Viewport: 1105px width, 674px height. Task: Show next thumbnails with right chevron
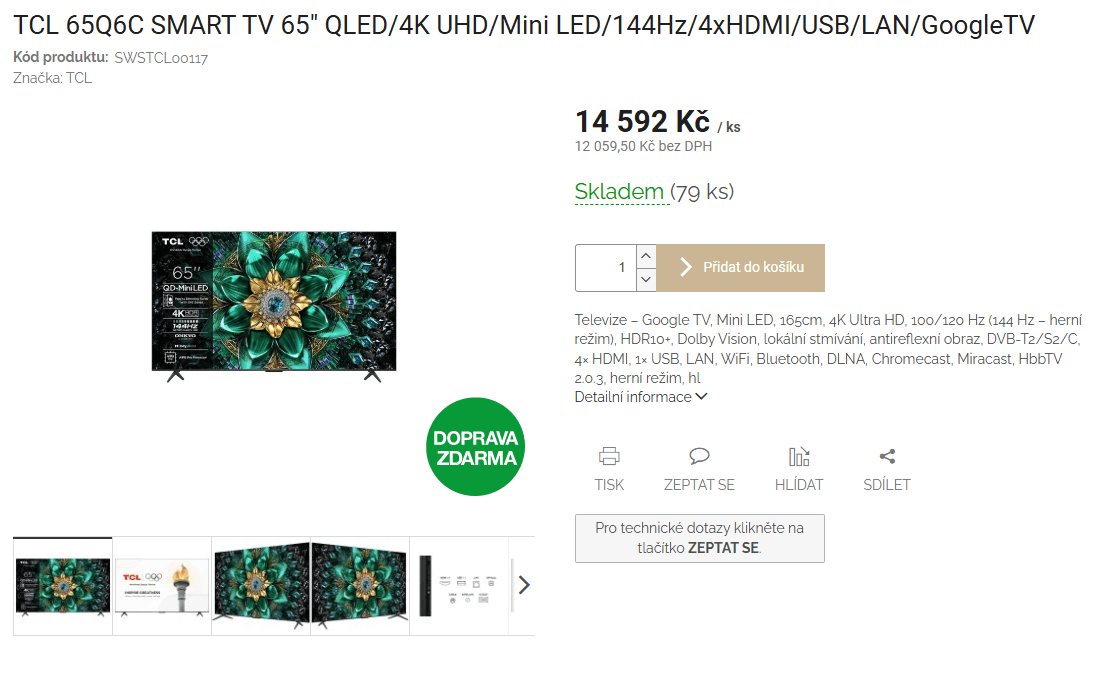tap(524, 585)
